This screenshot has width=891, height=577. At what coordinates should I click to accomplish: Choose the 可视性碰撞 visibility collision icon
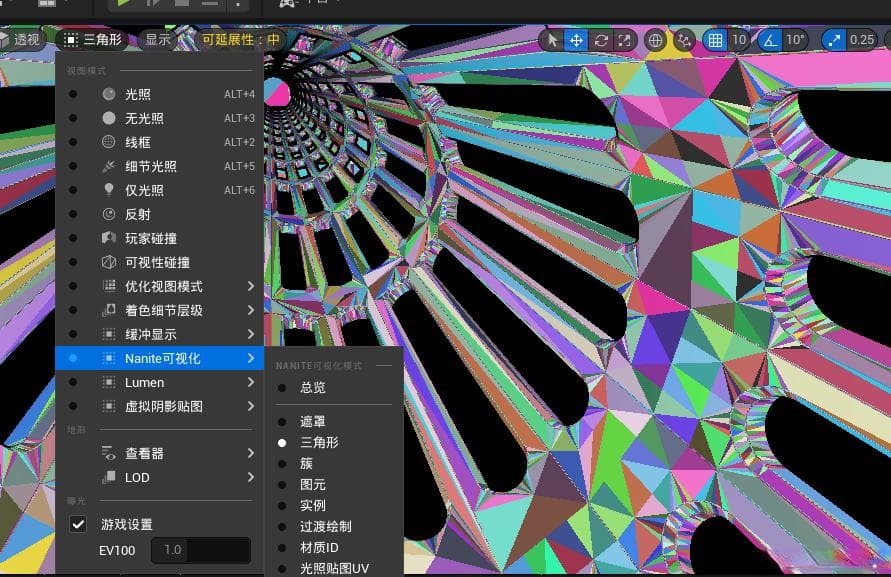(x=109, y=262)
